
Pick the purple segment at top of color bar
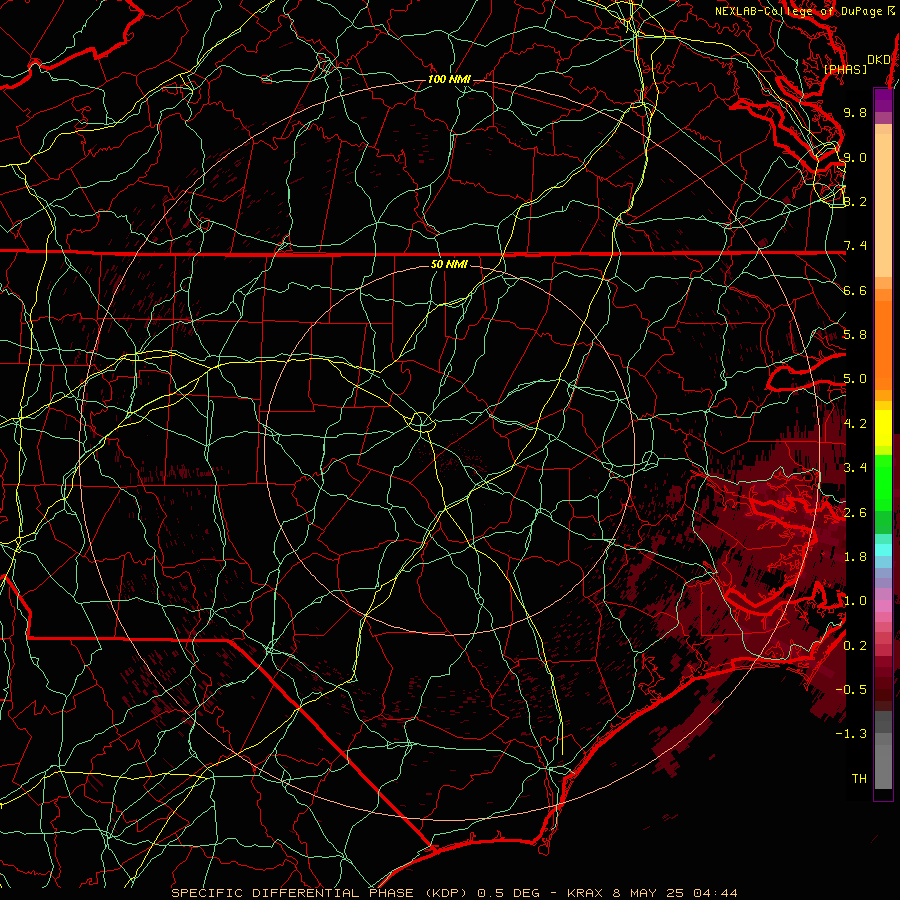[x=883, y=101]
